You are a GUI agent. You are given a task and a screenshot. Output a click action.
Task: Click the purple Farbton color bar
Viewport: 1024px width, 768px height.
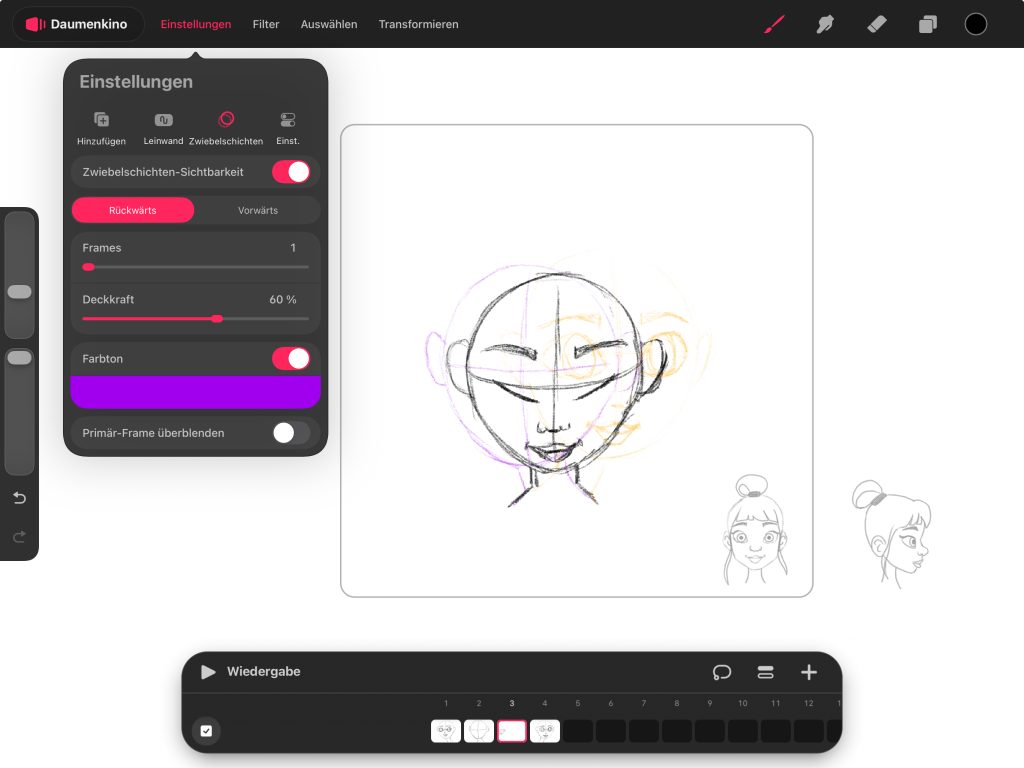[x=196, y=392]
